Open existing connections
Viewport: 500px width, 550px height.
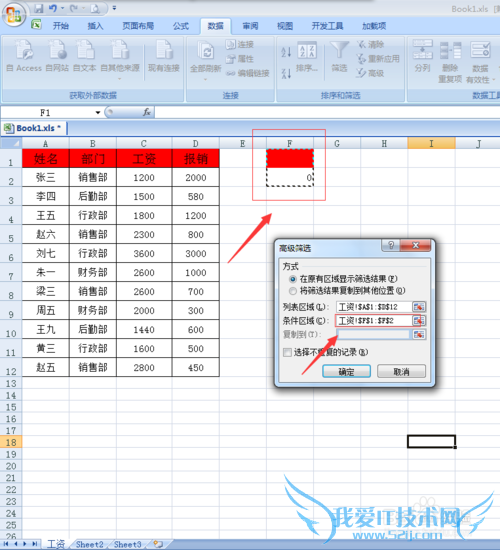pos(164,56)
